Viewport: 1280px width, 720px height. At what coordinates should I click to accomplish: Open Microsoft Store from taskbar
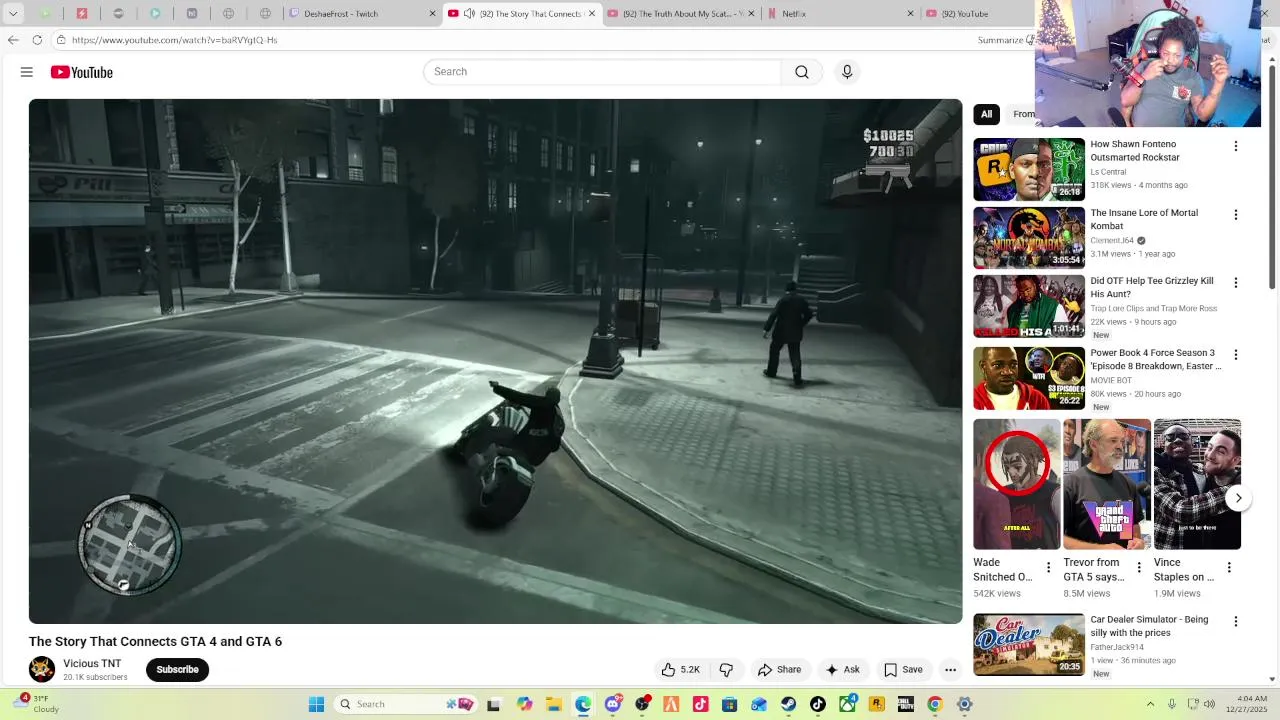730,704
